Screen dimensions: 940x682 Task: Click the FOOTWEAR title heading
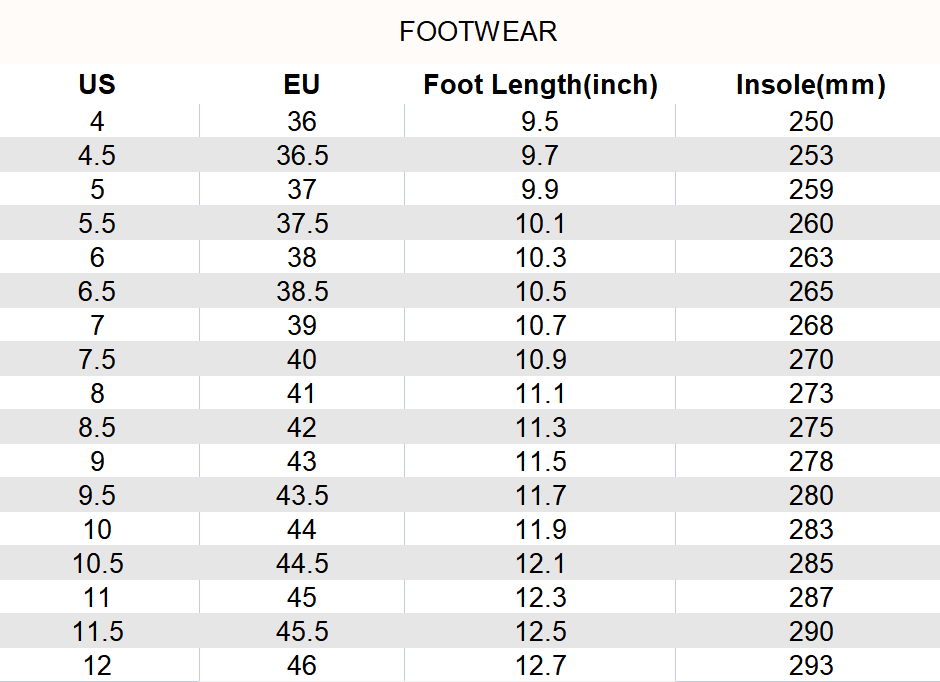point(478,32)
